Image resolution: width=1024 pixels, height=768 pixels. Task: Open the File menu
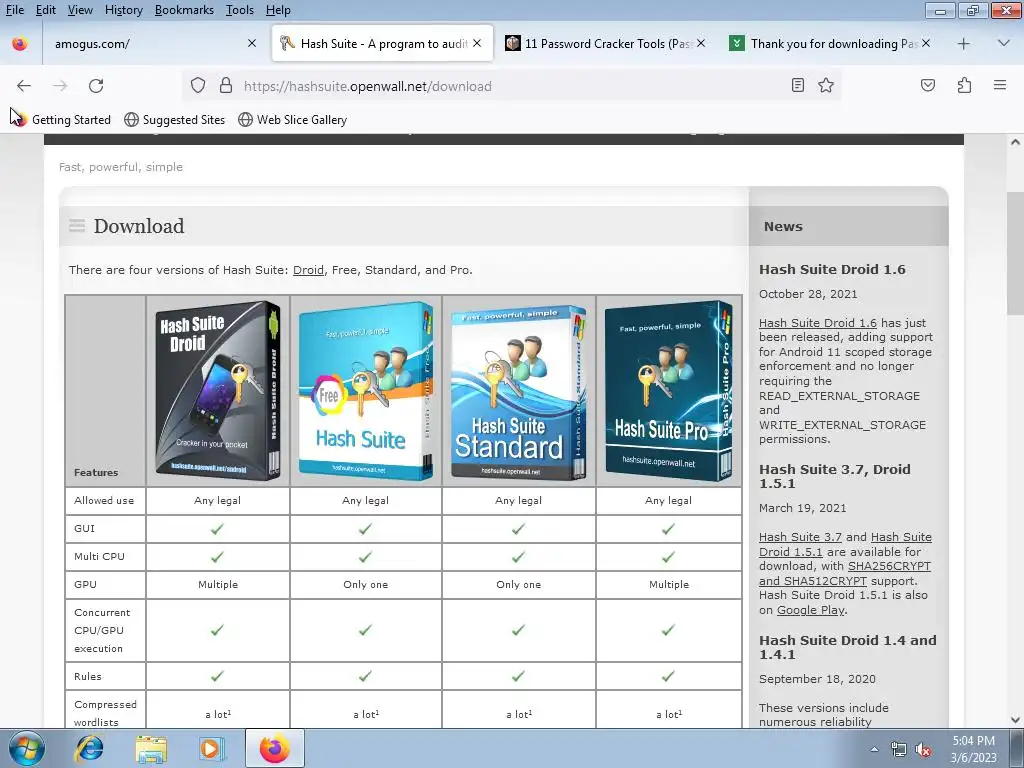[x=14, y=10]
